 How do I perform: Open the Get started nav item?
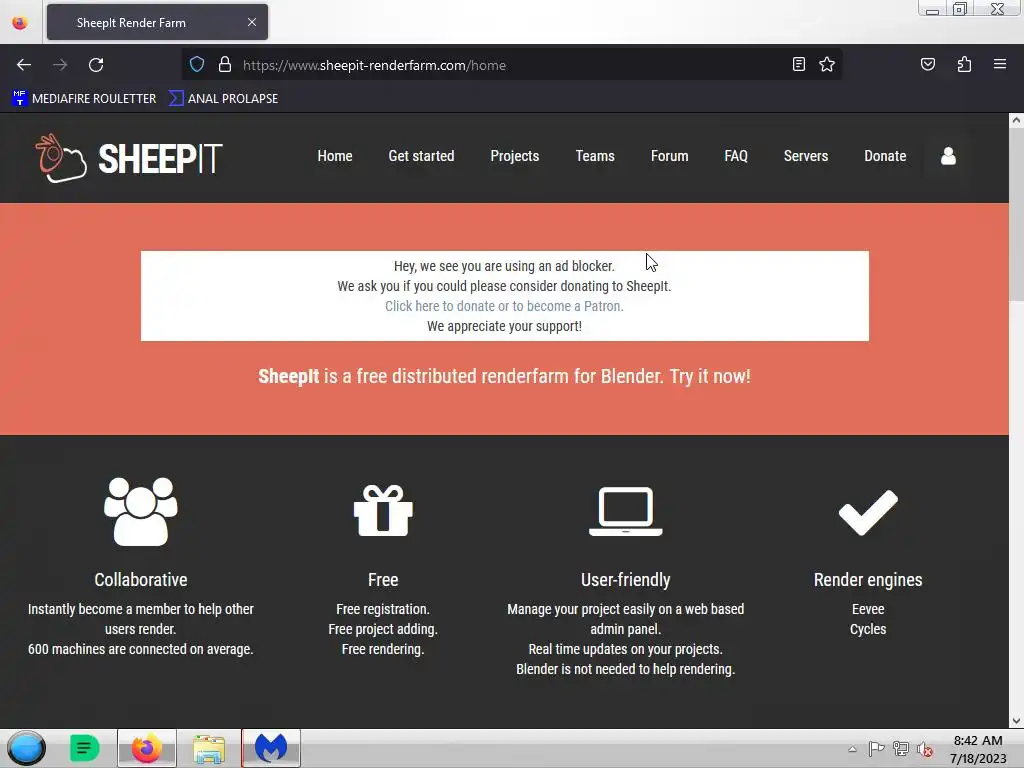coord(421,156)
